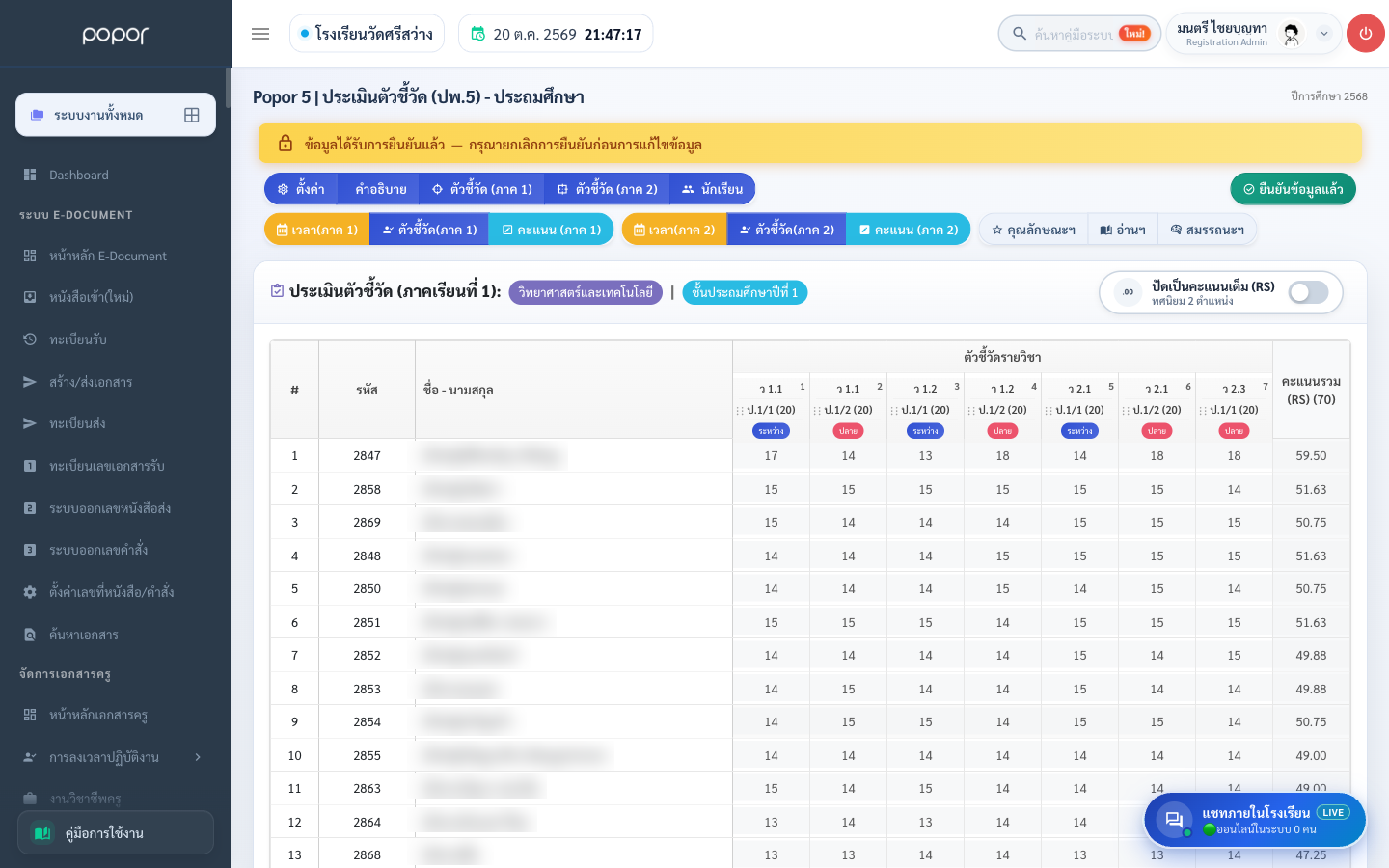Open the live school chat widget
The height and width of the screenshot is (868, 1389).
[1255, 820]
